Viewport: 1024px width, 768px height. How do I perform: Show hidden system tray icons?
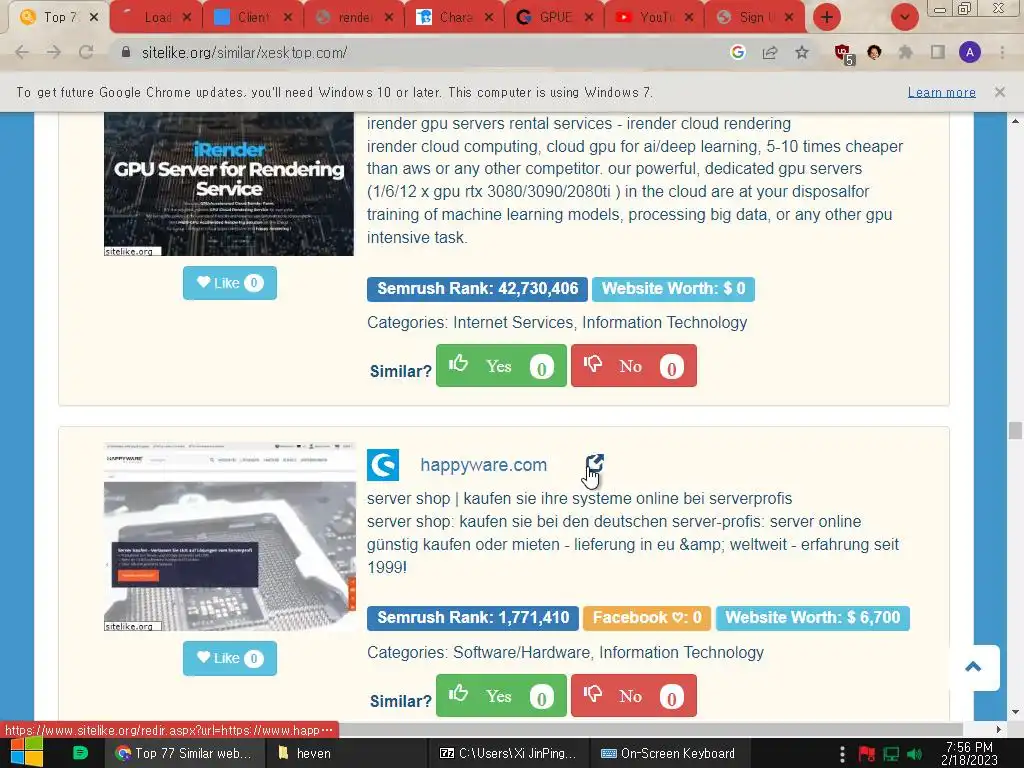point(842,754)
